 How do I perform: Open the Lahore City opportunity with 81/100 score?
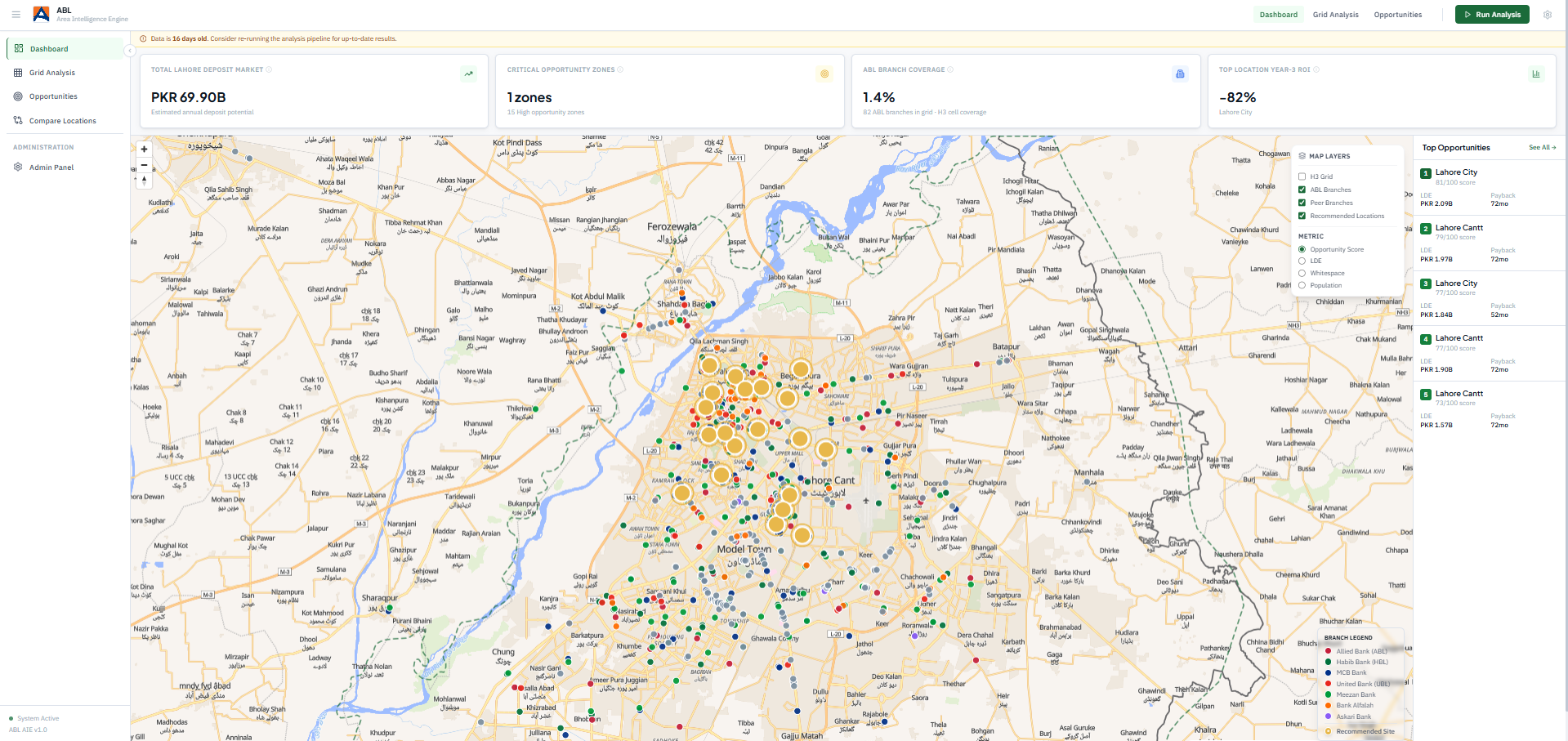tap(1488, 188)
